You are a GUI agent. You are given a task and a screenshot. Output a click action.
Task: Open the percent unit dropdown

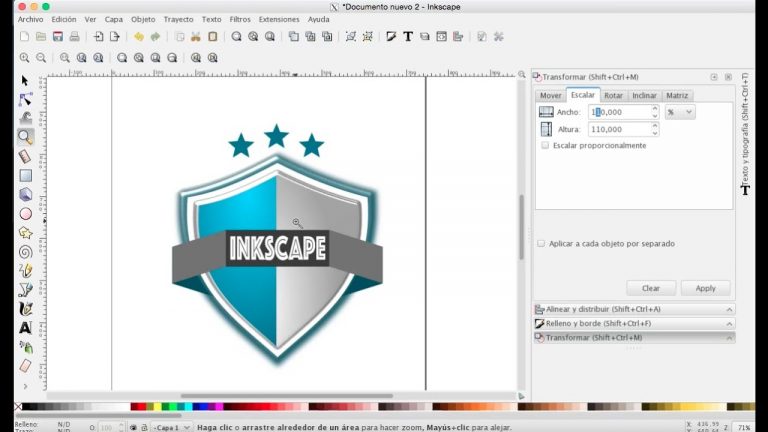tap(680, 112)
